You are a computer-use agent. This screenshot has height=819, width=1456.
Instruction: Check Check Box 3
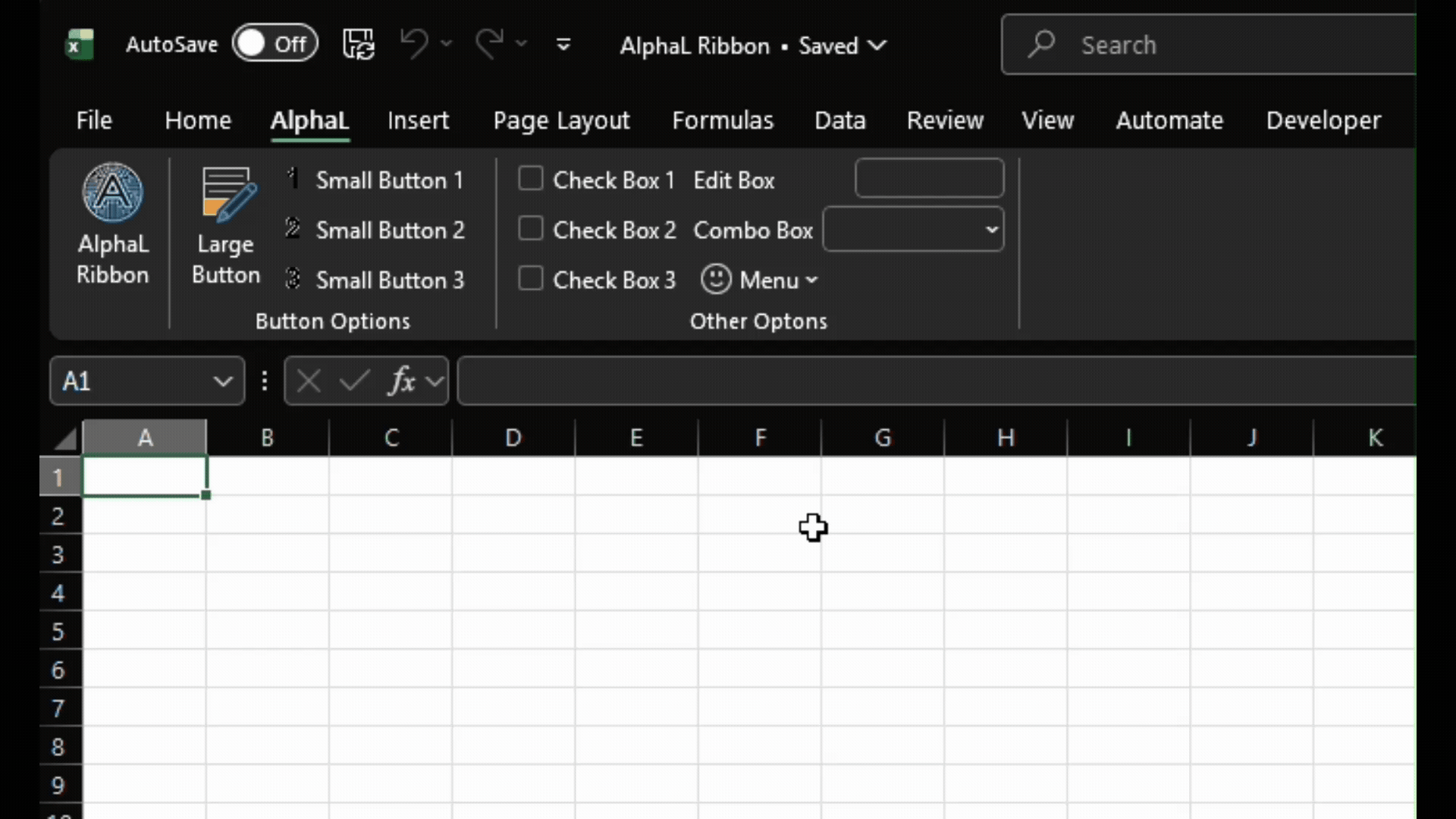coord(531,278)
